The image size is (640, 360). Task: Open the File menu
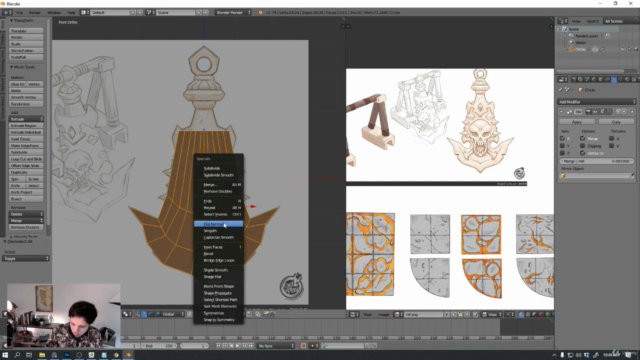[x=20, y=13]
